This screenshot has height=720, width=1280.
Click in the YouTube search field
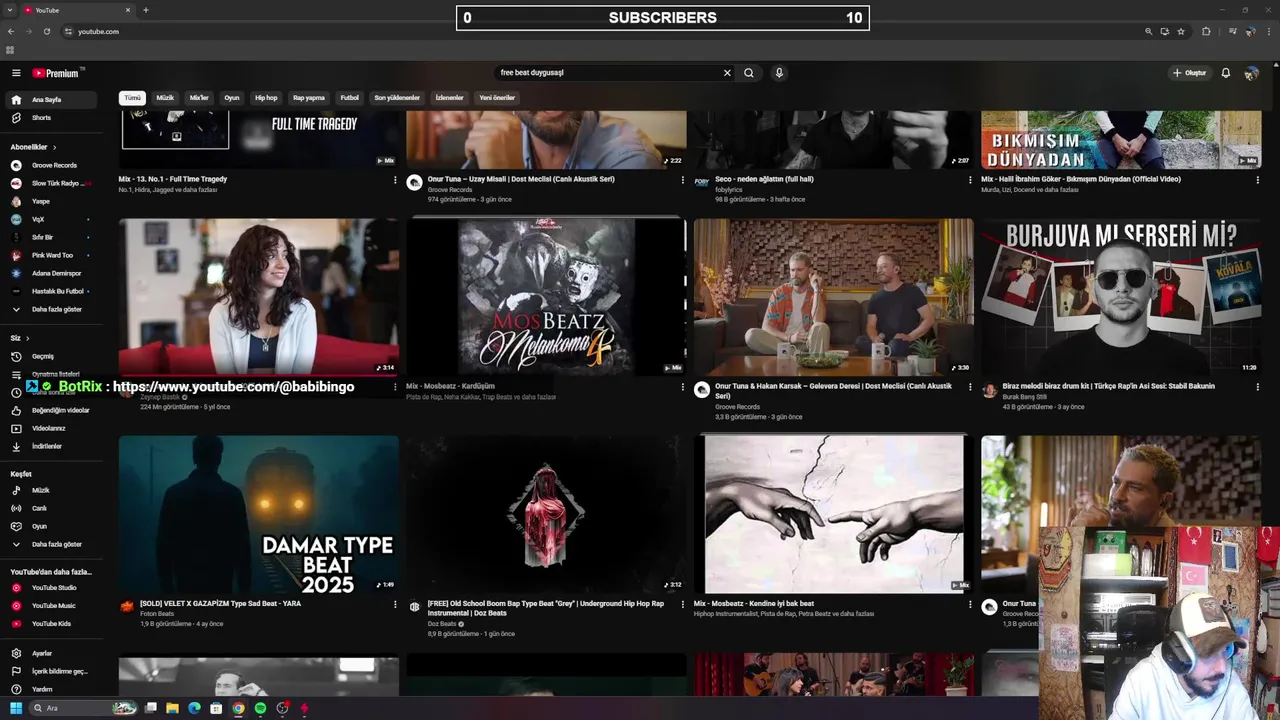click(x=610, y=73)
